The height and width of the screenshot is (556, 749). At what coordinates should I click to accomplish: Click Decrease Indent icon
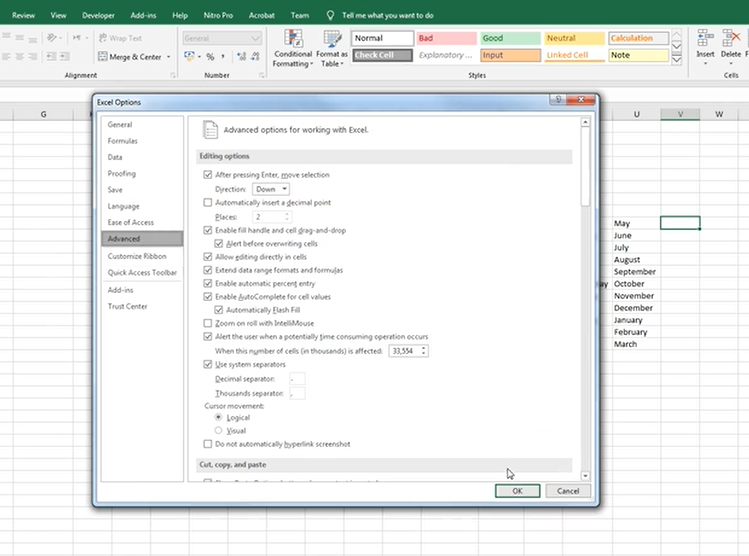51,57
